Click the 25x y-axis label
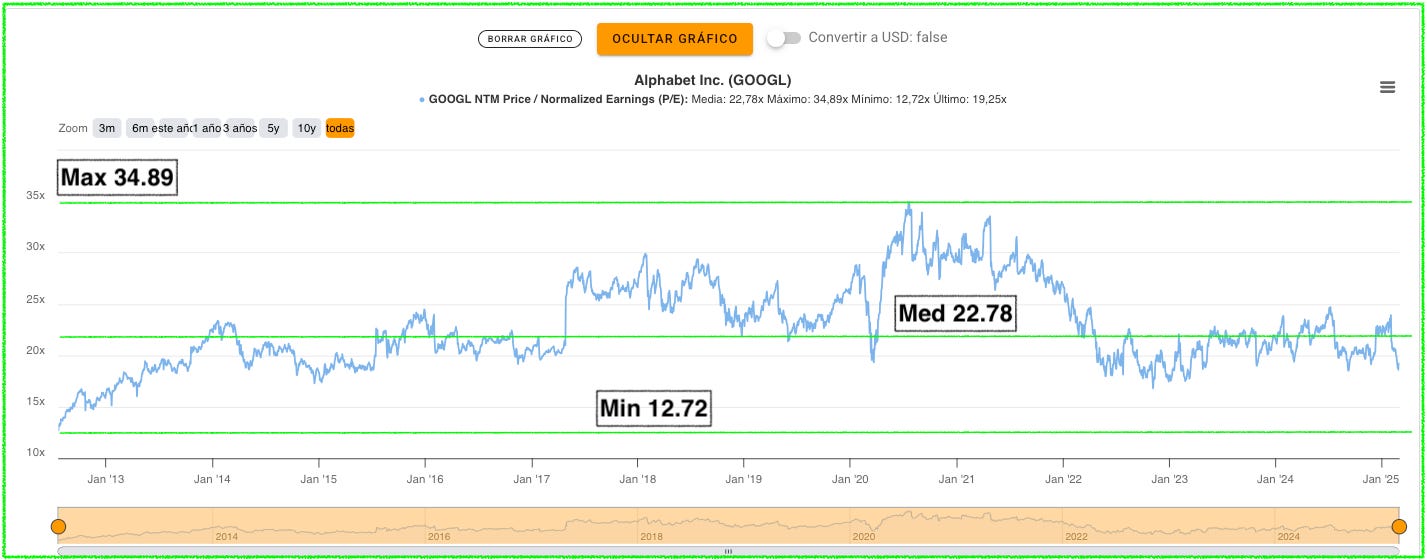 [x=36, y=299]
